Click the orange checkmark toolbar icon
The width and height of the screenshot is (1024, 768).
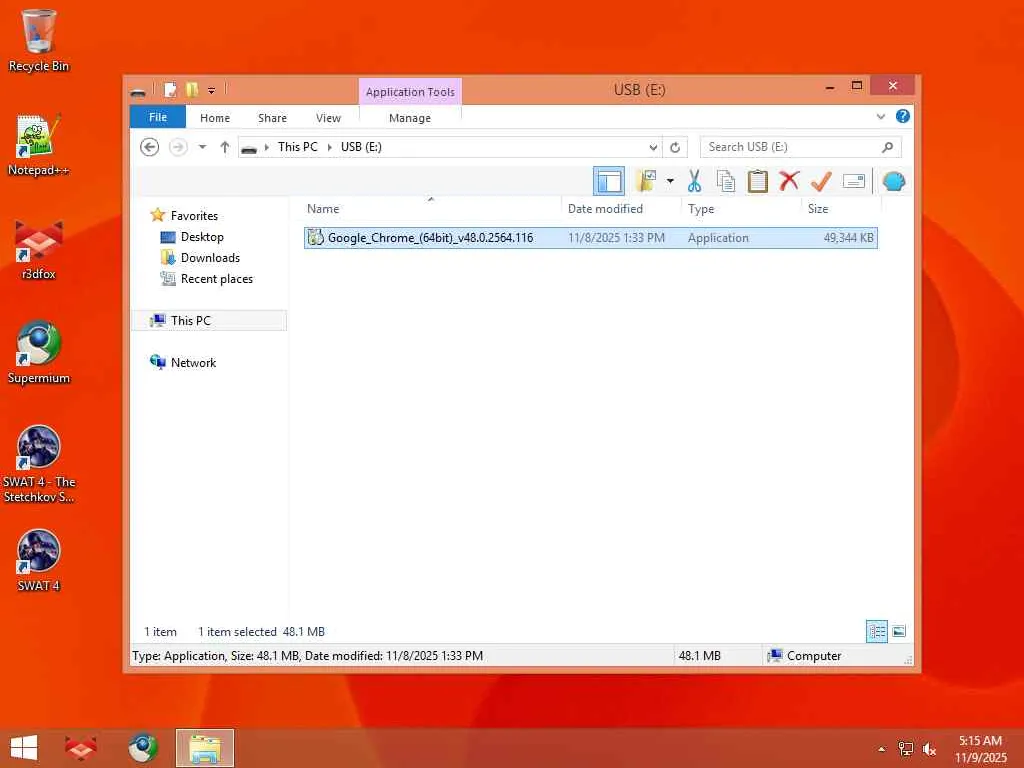click(x=821, y=181)
